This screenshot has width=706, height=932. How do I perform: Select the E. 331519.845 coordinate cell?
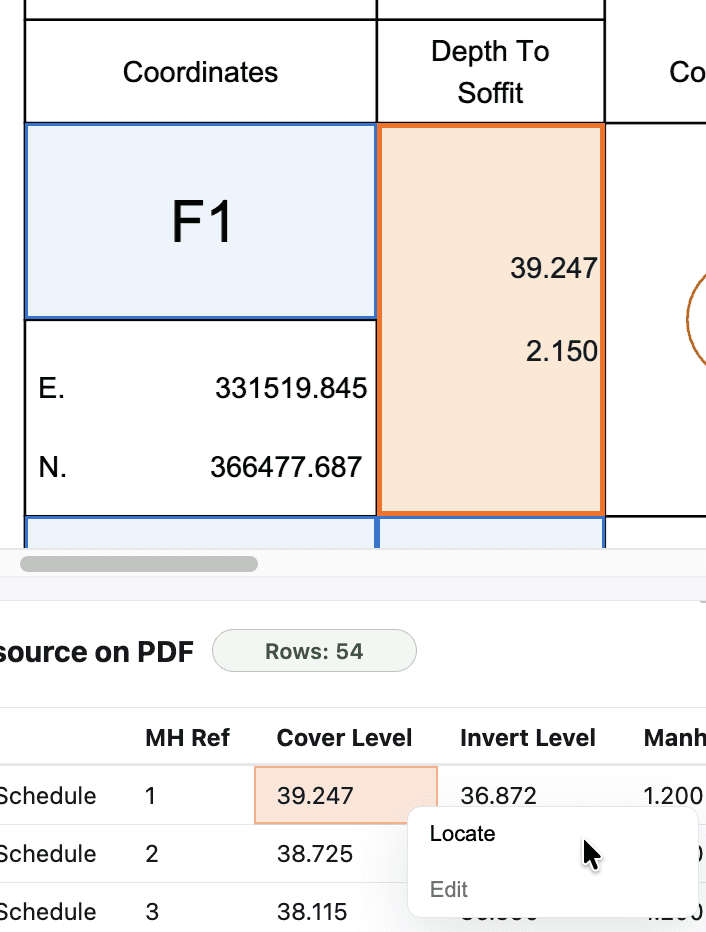(200, 388)
